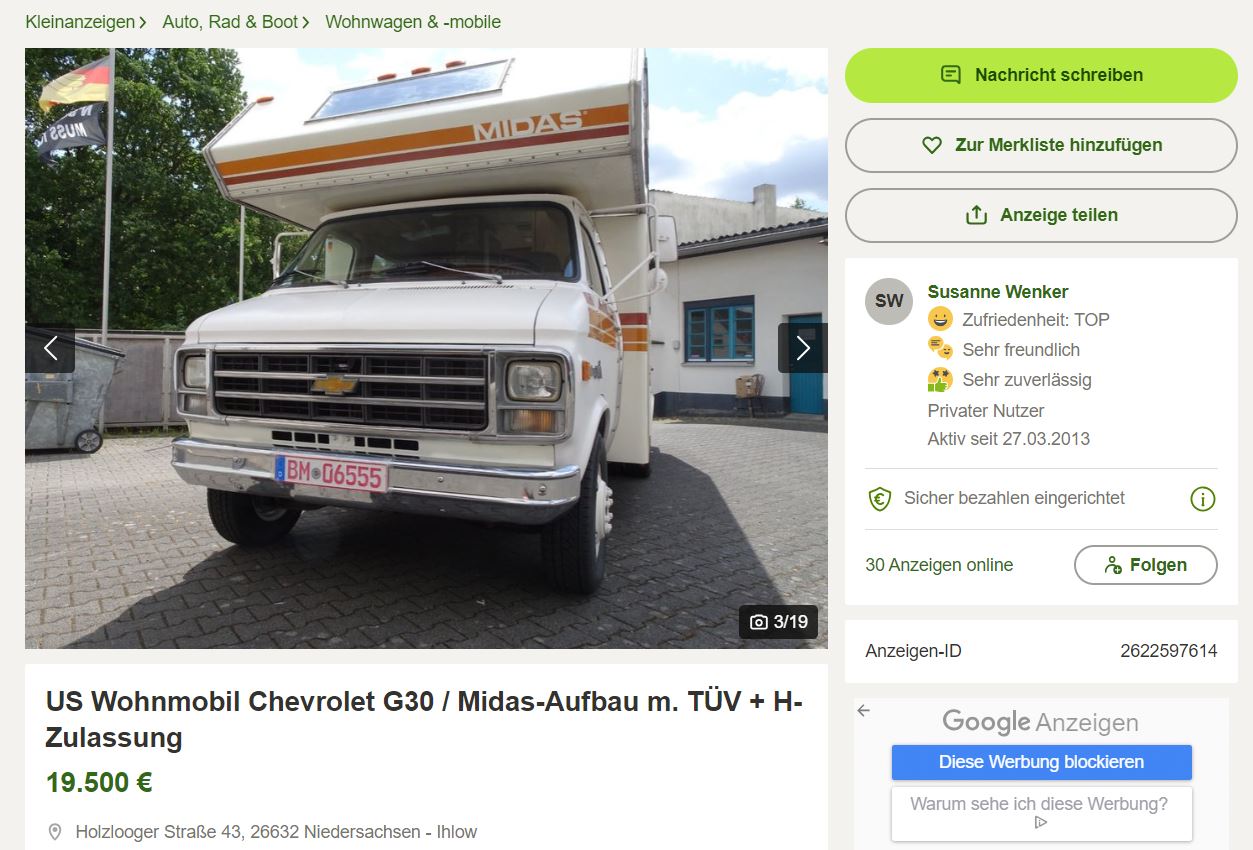
Task: Write a message via Nachricht schreiben
Action: tap(1041, 75)
